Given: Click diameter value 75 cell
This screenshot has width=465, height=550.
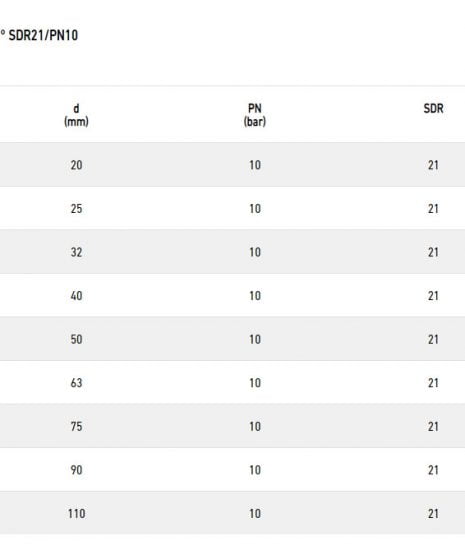Looking at the screenshot, I should tap(76, 426).
